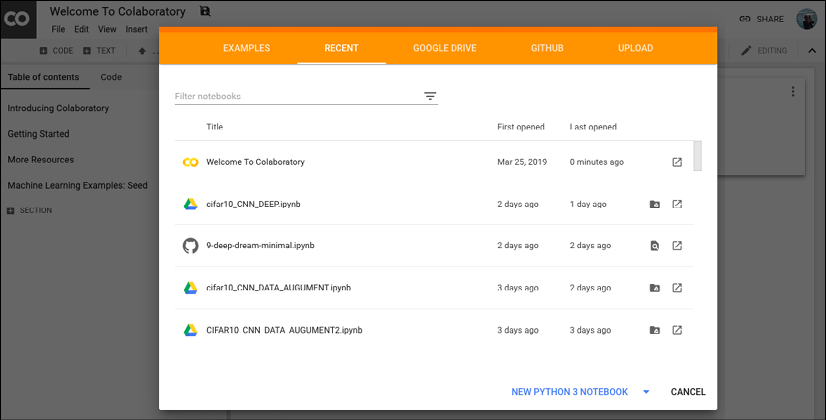Click the Colaboratory CO logo

click(18, 19)
